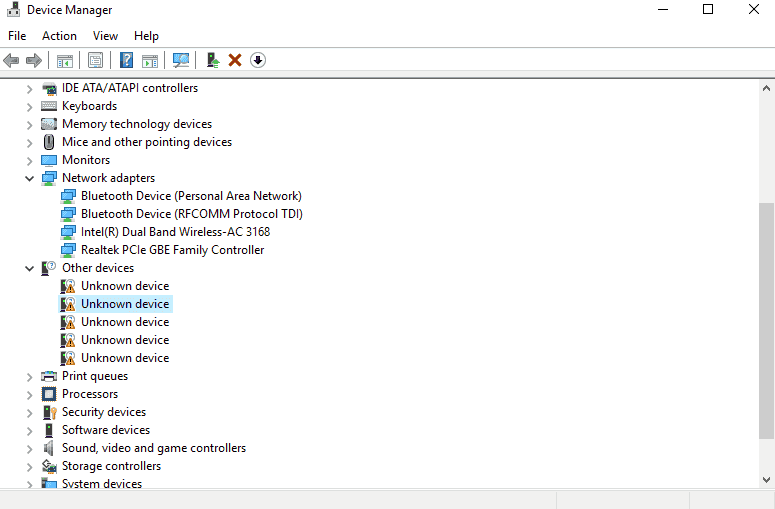Click the Realtek PCIe GBE adapter icon

[x=68, y=250]
